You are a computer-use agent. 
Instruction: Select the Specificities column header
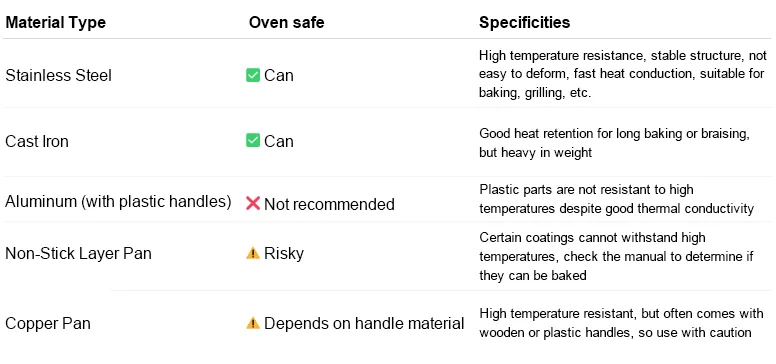pos(525,23)
